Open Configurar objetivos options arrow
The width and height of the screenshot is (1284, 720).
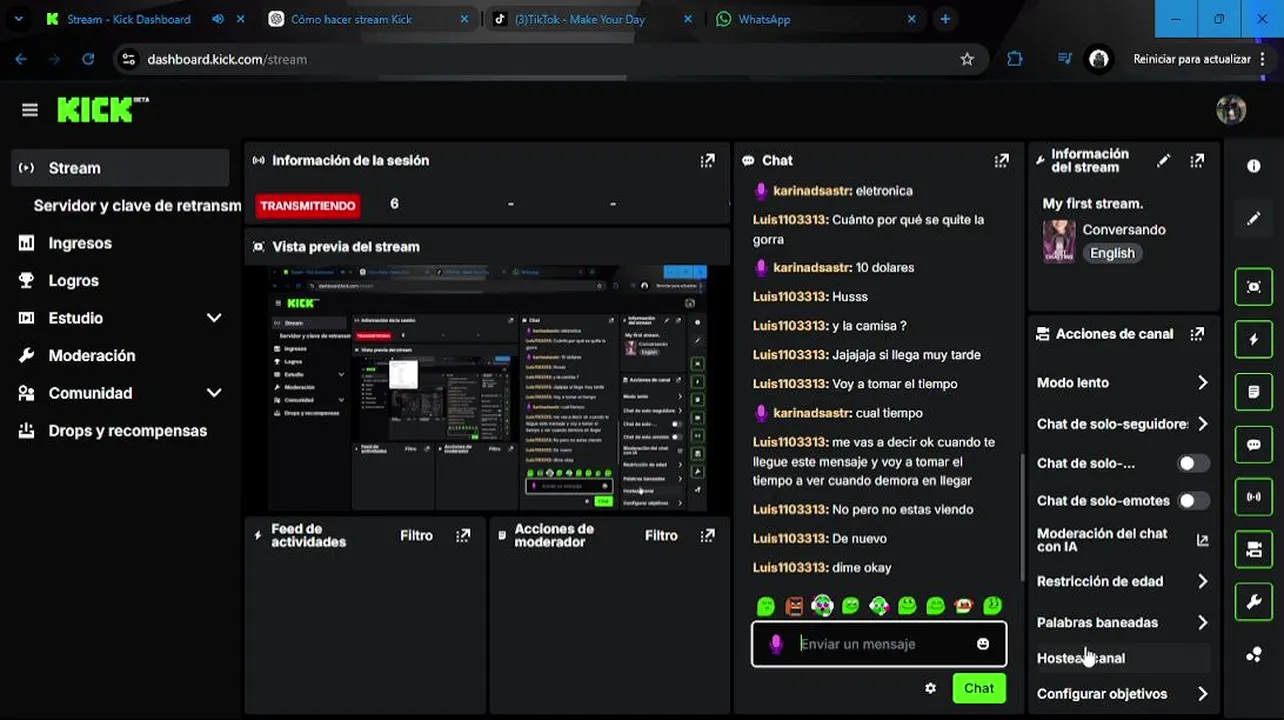click(1202, 694)
